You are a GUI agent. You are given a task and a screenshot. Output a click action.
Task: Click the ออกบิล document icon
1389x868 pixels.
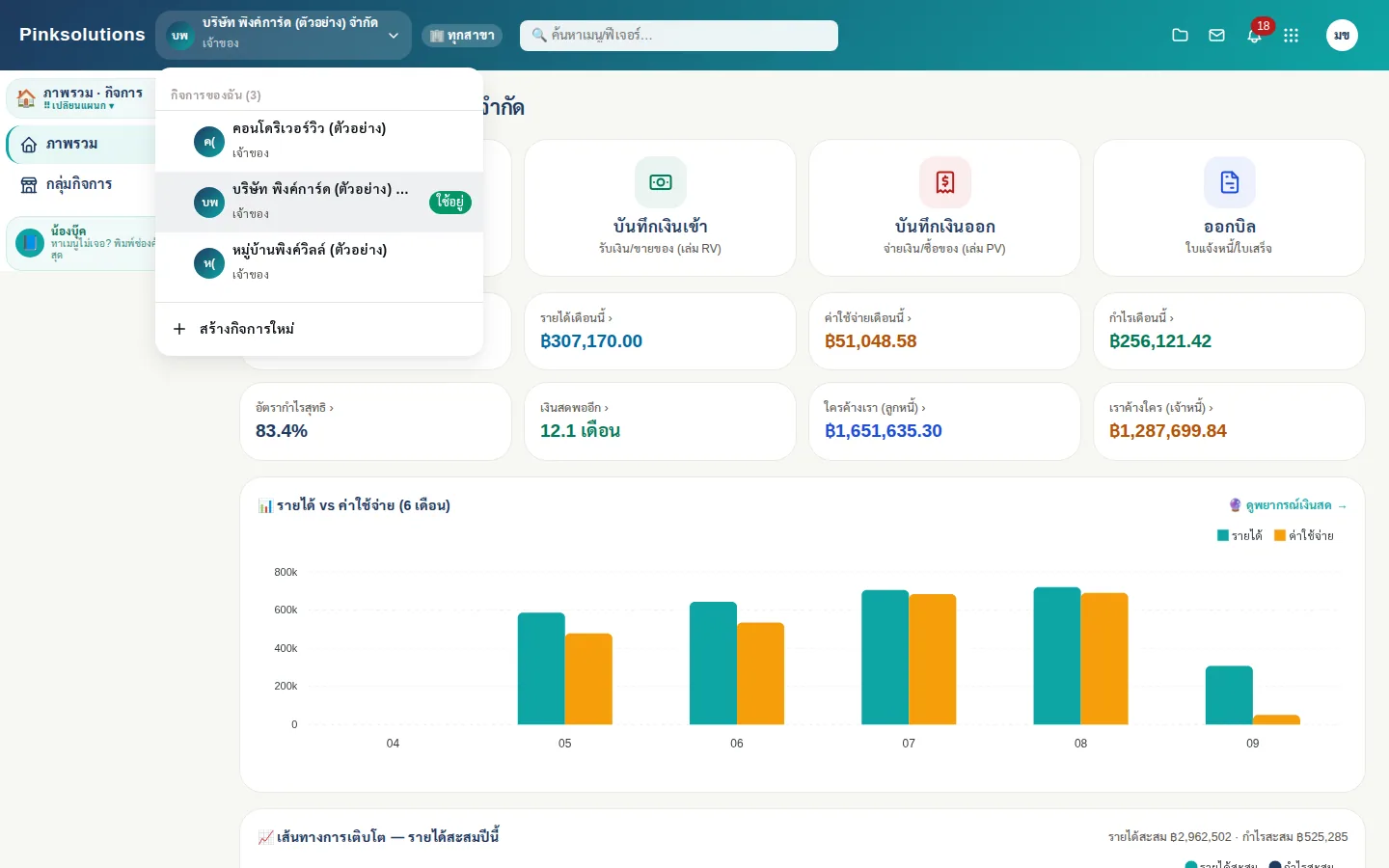click(1230, 182)
